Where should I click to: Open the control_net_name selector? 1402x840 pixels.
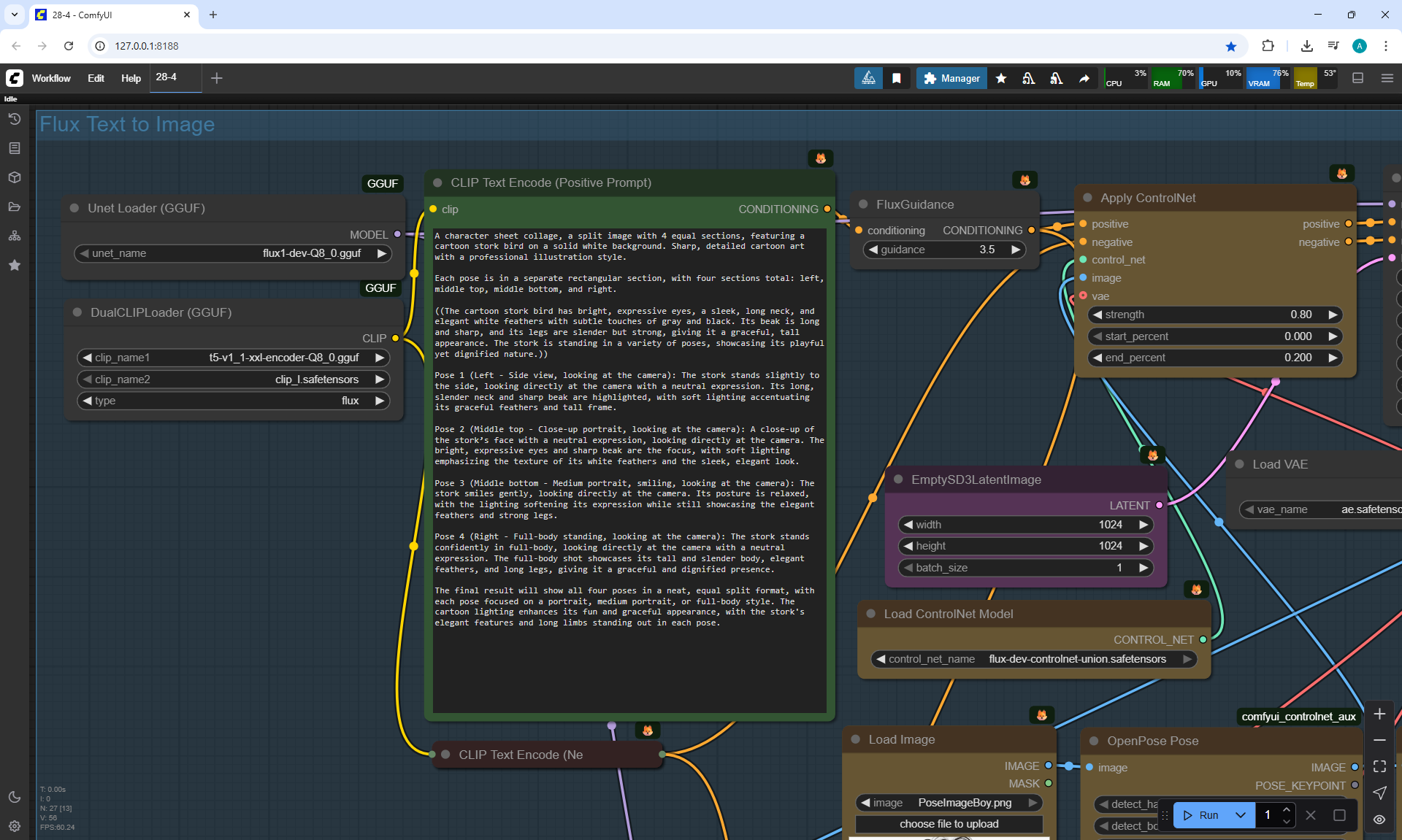1033,659
